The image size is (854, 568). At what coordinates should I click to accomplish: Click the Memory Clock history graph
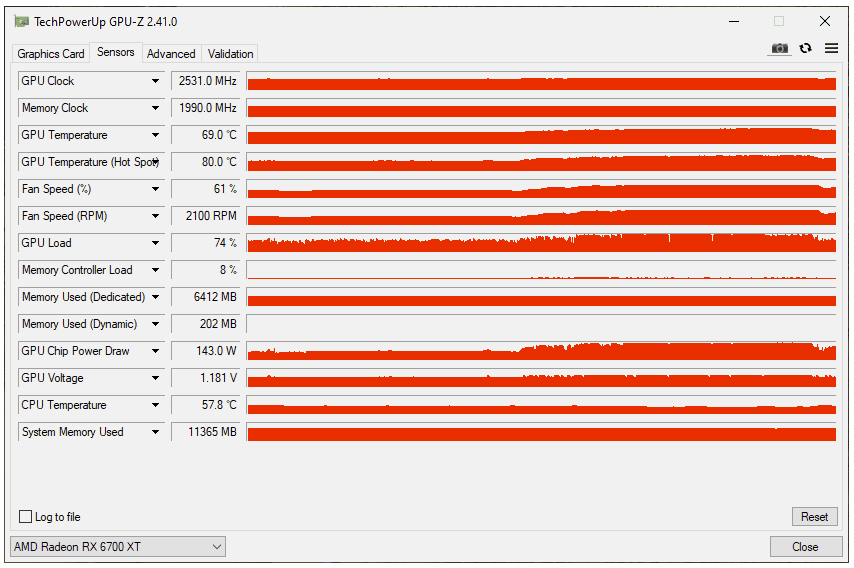pyautogui.click(x=541, y=108)
